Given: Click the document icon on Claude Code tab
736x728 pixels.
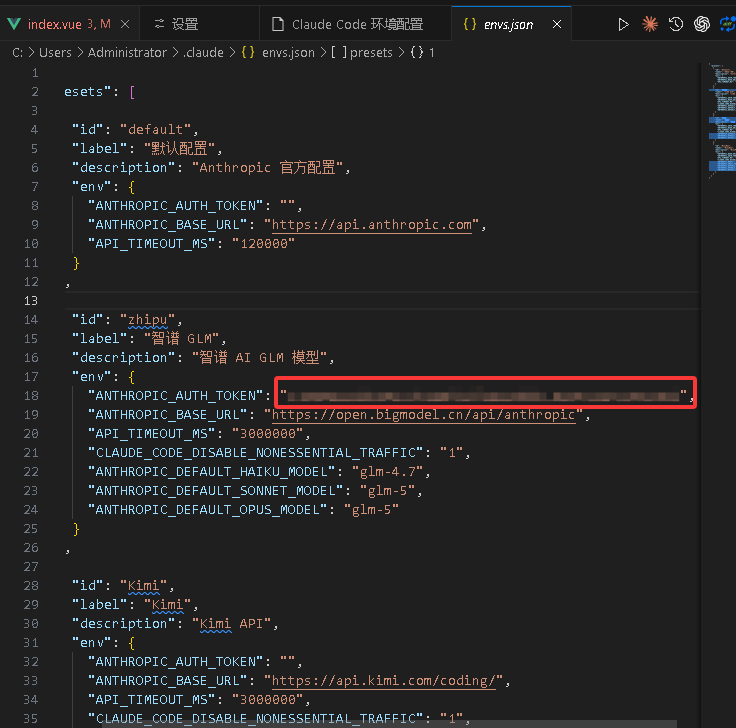Looking at the screenshot, I should pyautogui.click(x=278, y=24).
